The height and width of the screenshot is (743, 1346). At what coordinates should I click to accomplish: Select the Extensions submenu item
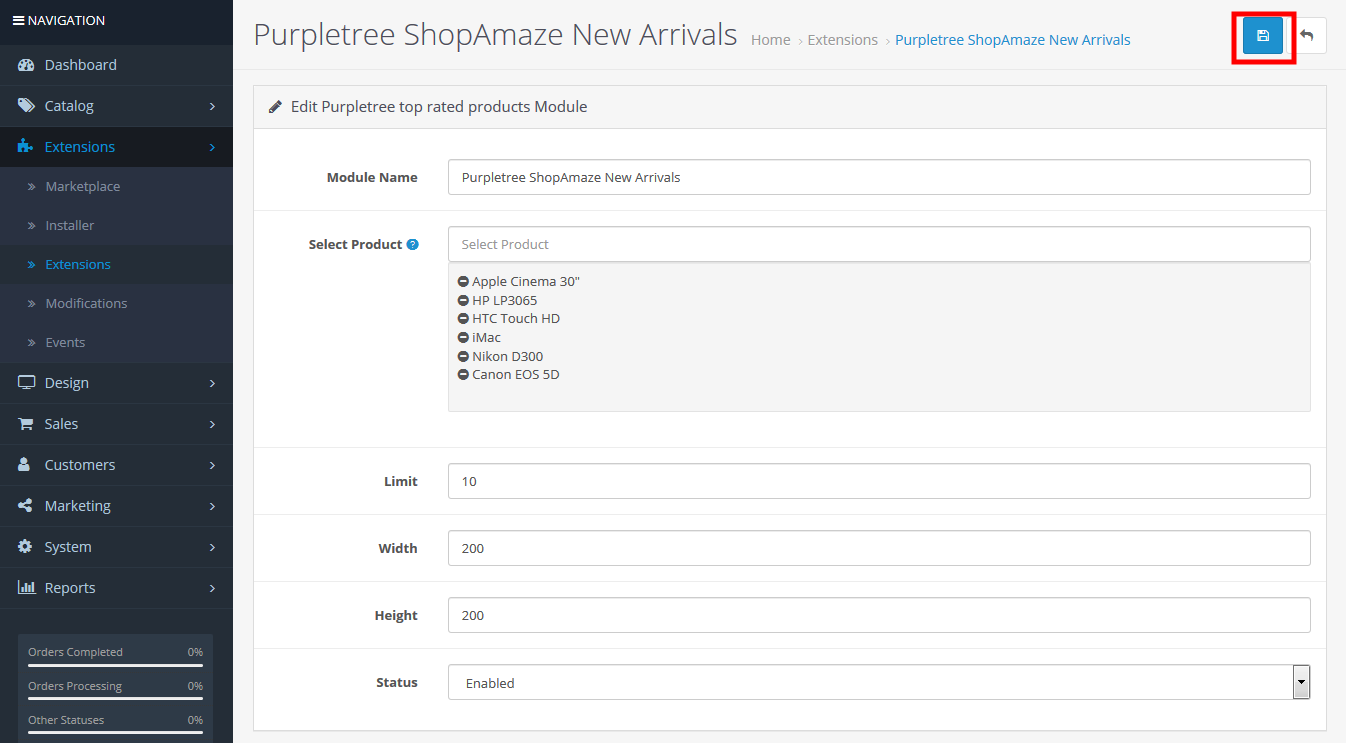78,265
